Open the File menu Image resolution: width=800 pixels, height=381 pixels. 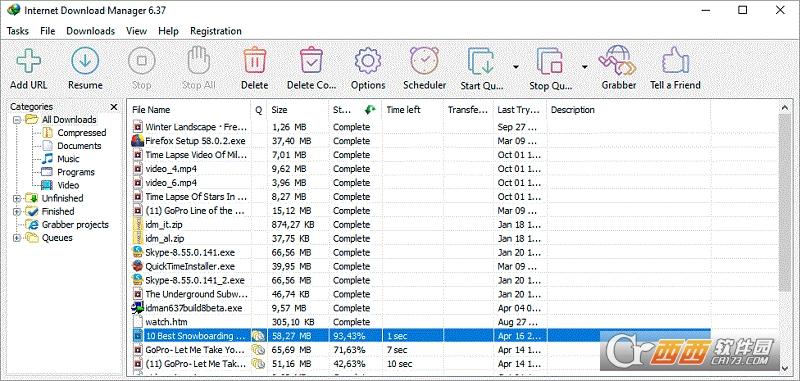[47, 31]
